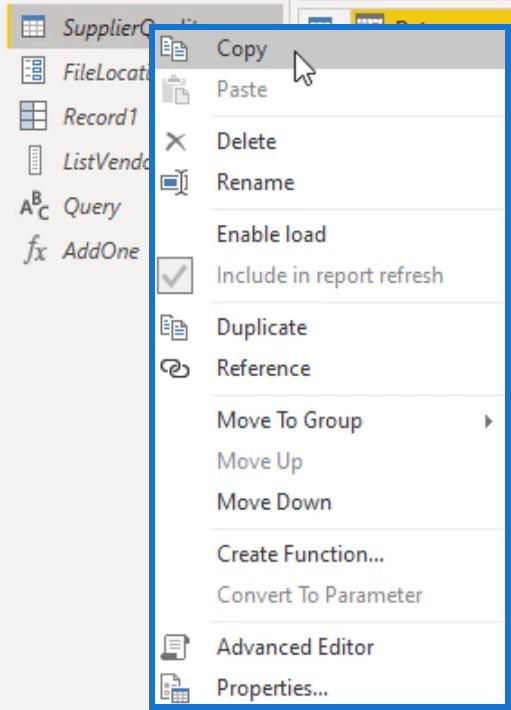Click the Copy icon in context menu
The height and width of the screenshot is (710, 511).
[x=174, y=49]
